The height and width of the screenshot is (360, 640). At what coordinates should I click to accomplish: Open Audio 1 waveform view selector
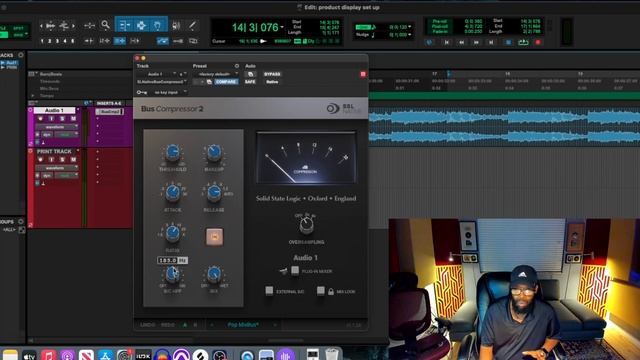pos(56,127)
